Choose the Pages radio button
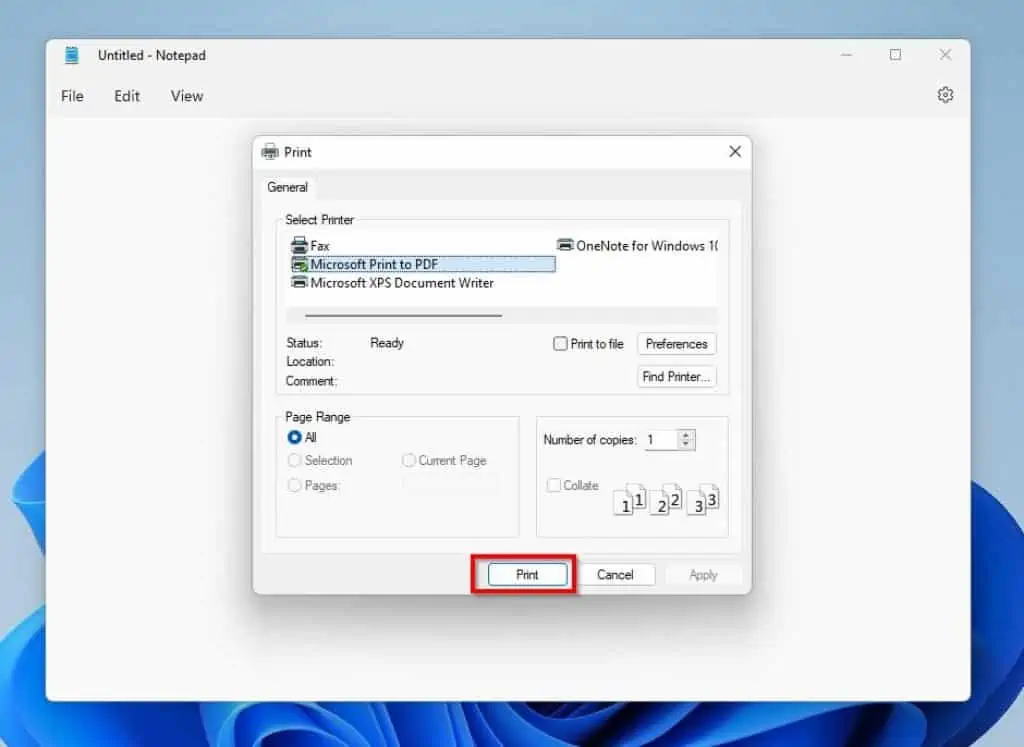The width and height of the screenshot is (1024, 747). [295, 485]
